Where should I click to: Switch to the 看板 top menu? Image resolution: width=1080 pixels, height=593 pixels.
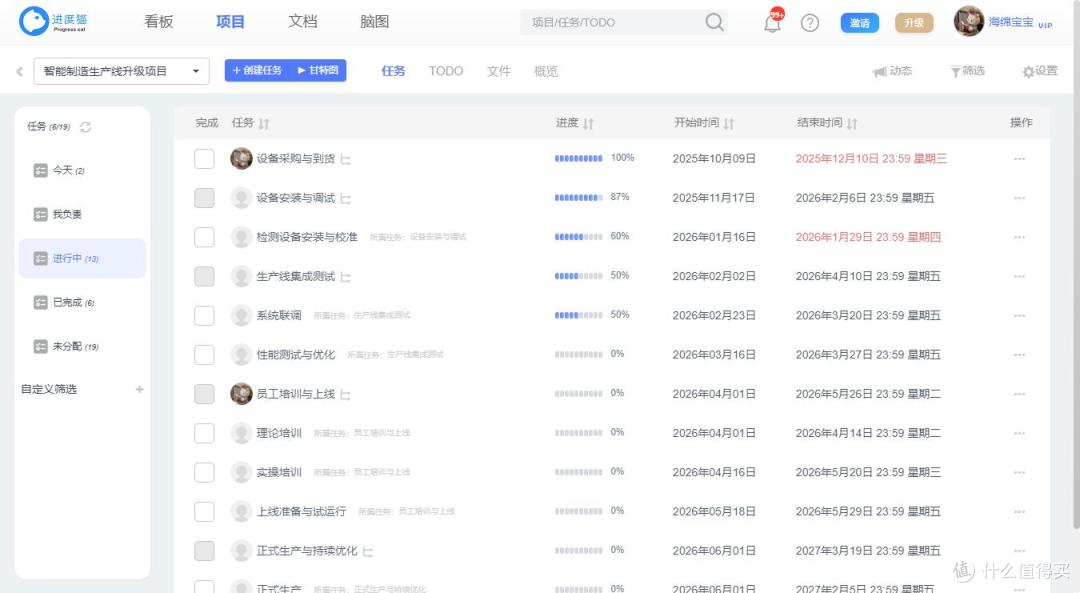tap(158, 21)
